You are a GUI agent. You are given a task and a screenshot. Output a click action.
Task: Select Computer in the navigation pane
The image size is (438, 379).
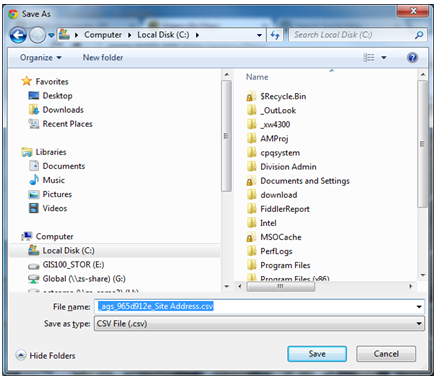pos(54,237)
